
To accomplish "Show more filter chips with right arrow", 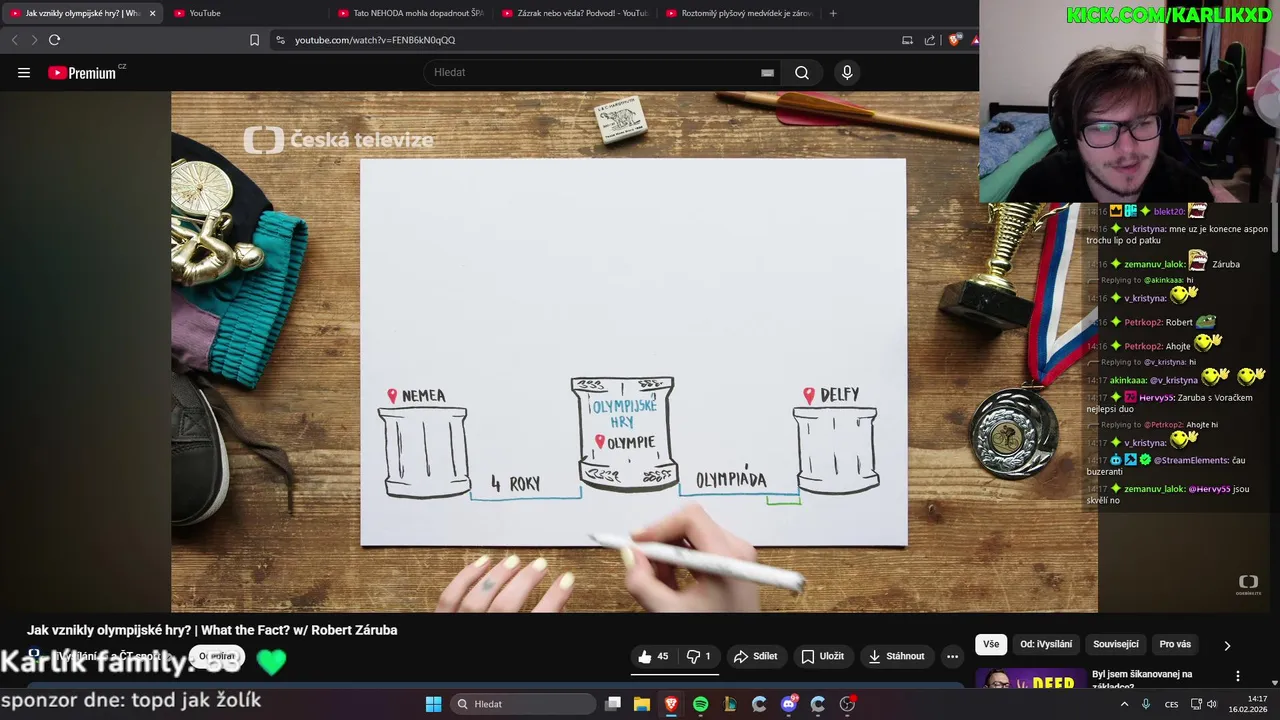I will click(x=1227, y=645).
